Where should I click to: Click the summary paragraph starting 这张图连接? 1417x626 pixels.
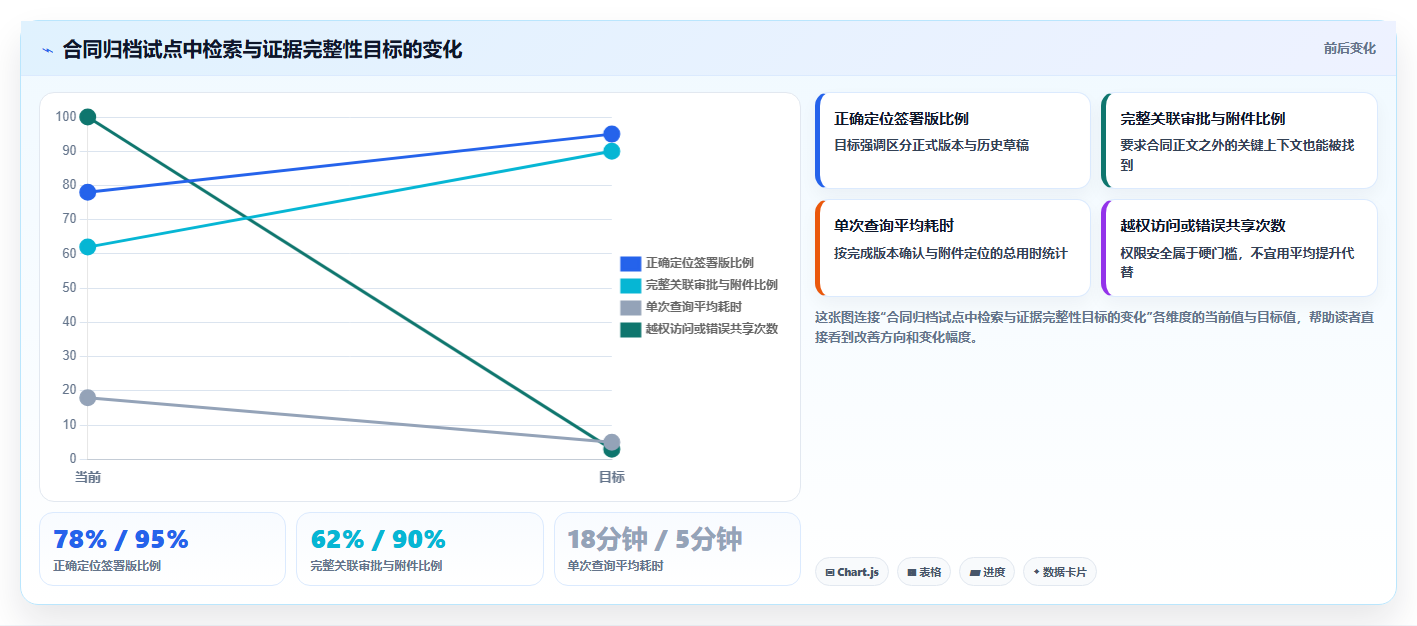click(1094, 327)
